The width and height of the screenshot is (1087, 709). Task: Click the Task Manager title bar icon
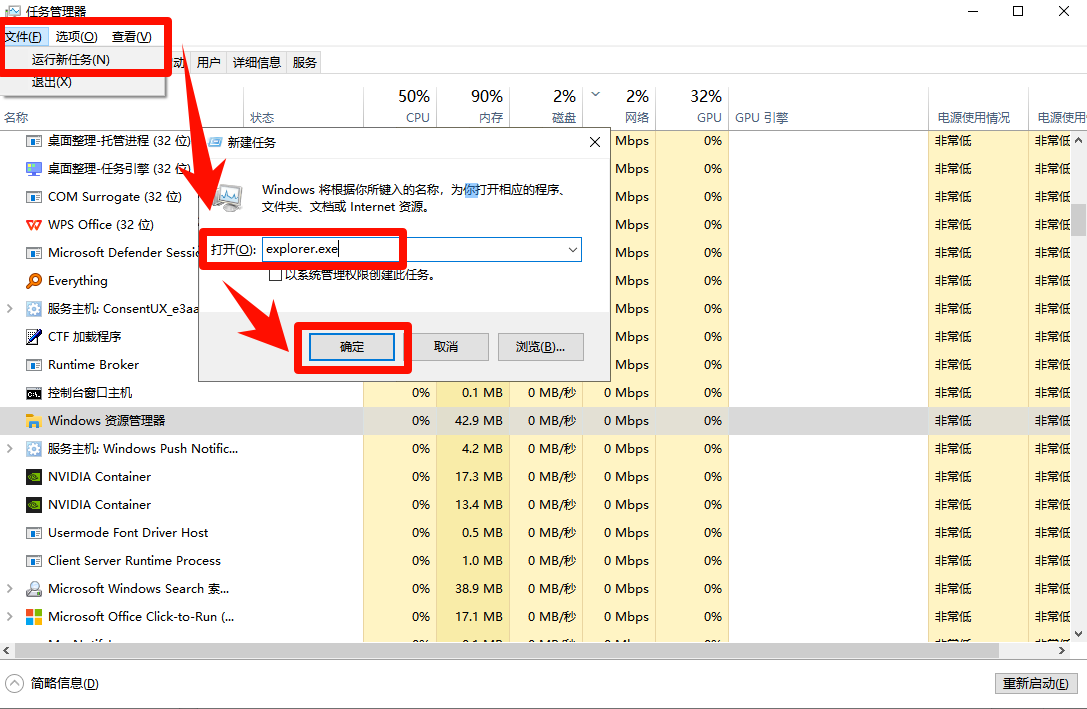click(12, 11)
